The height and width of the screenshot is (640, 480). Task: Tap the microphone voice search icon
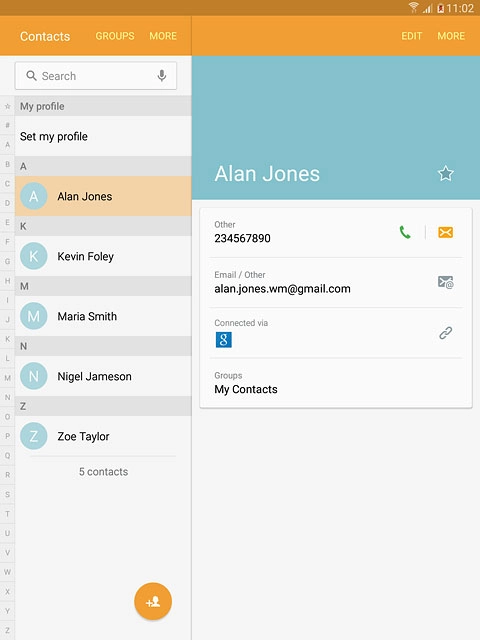[162, 76]
